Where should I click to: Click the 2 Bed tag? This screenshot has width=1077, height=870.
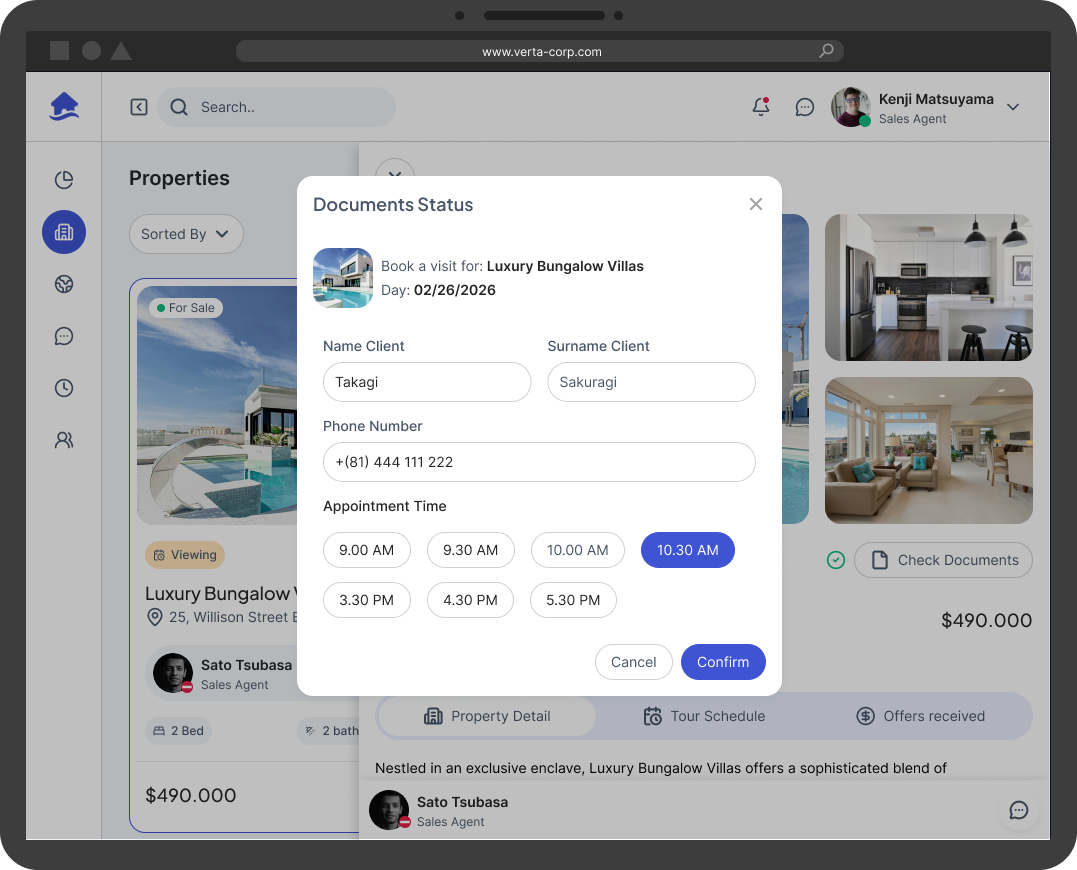(x=178, y=731)
